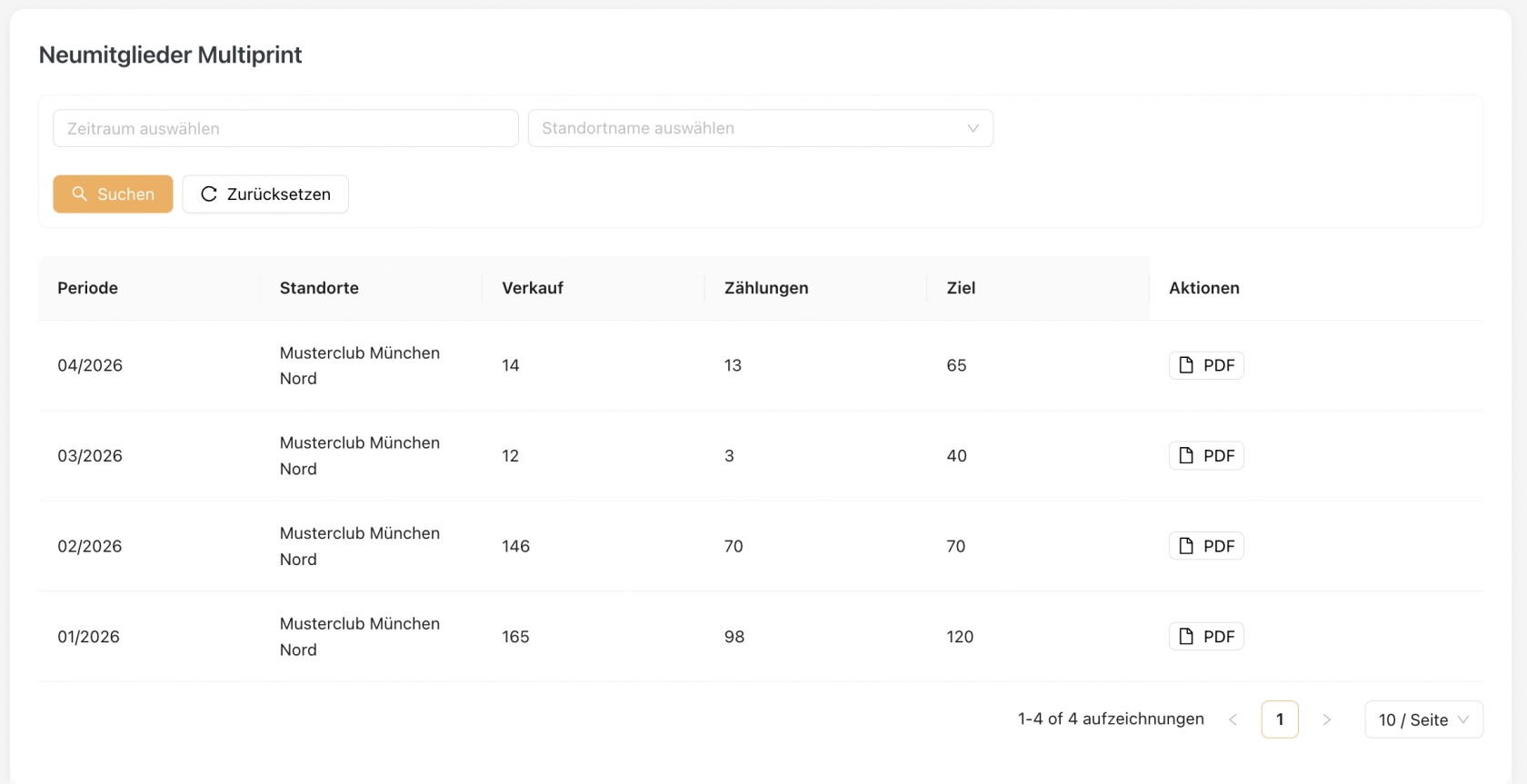Click Musterclub München Nord in 01/2026 row
Image resolution: width=1527 pixels, height=784 pixels.
360,637
